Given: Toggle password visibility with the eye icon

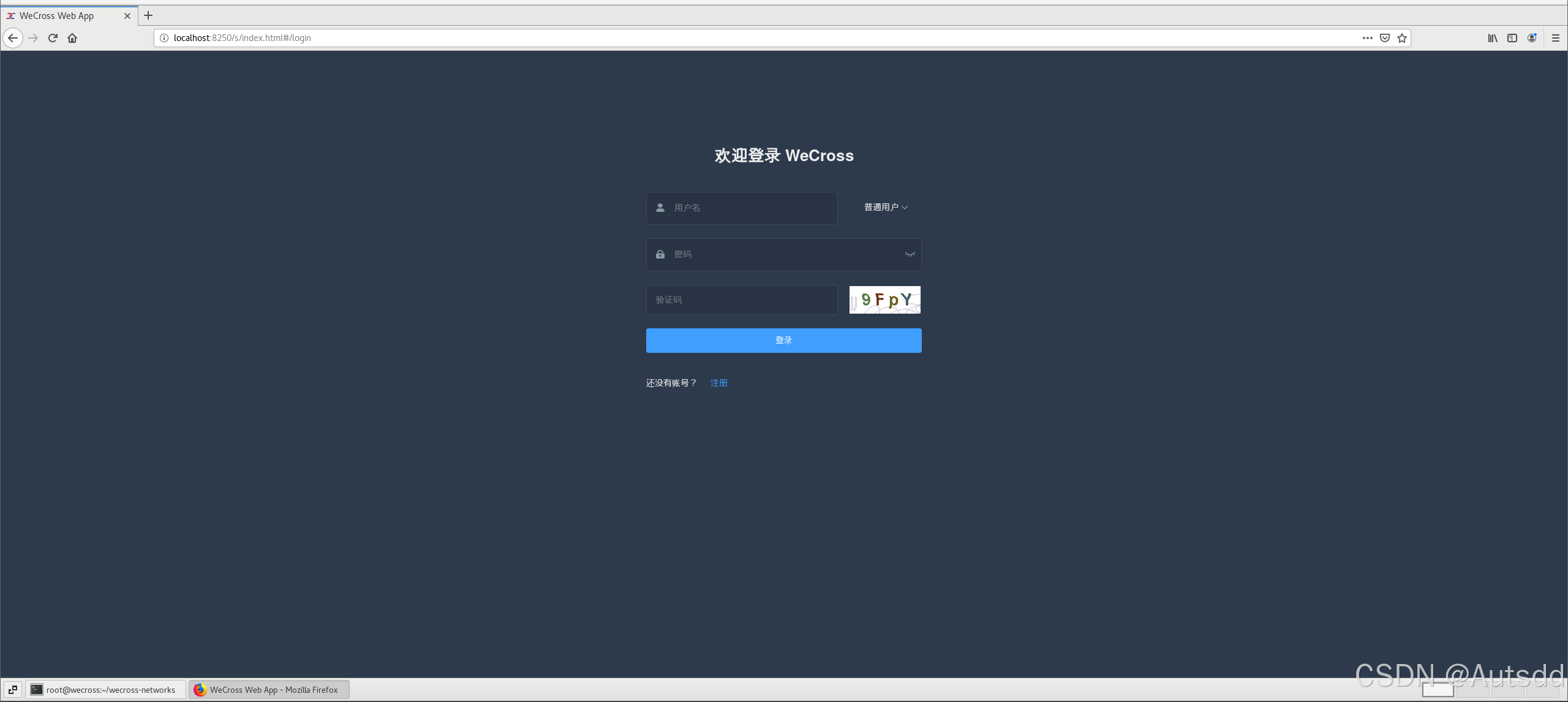Looking at the screenshot, I should tap(909, 254).
